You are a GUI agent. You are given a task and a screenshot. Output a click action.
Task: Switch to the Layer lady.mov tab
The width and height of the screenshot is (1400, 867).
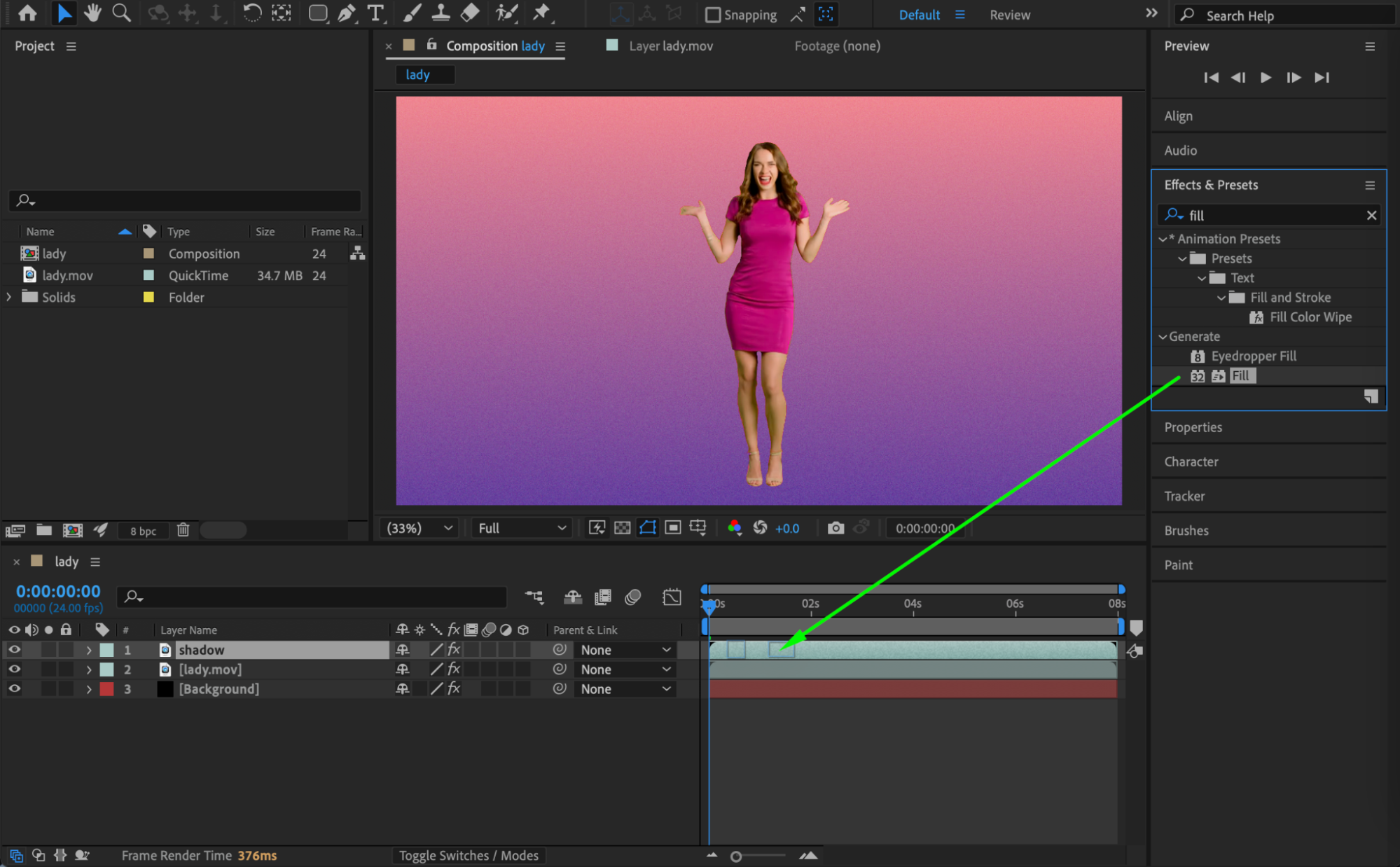670,46
